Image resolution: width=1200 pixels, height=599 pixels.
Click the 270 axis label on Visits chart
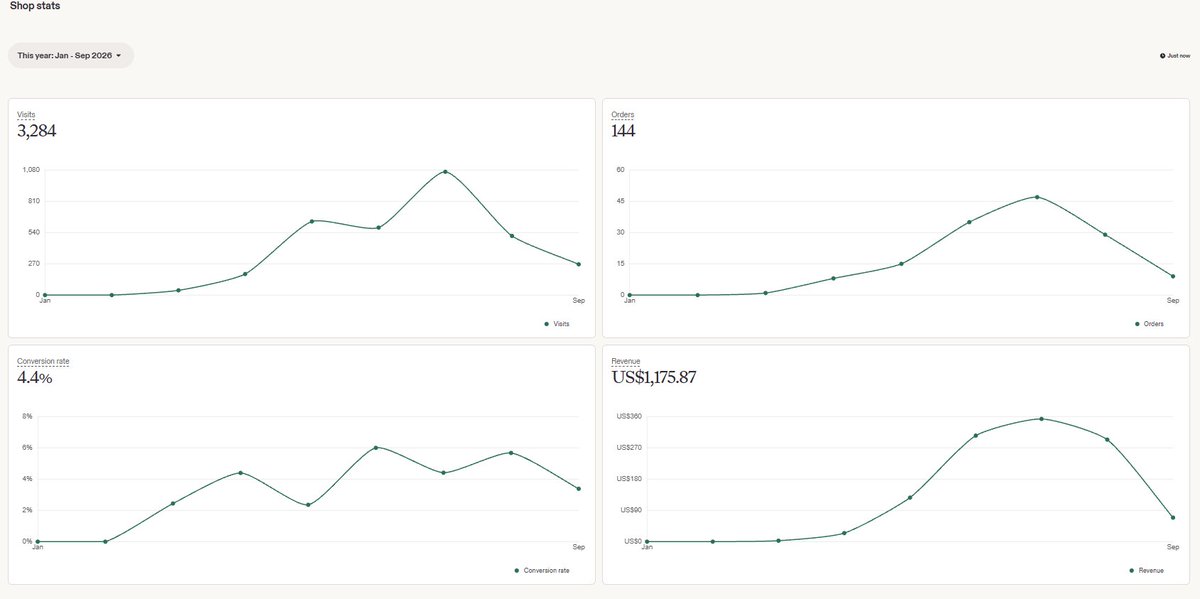point(34,264)
